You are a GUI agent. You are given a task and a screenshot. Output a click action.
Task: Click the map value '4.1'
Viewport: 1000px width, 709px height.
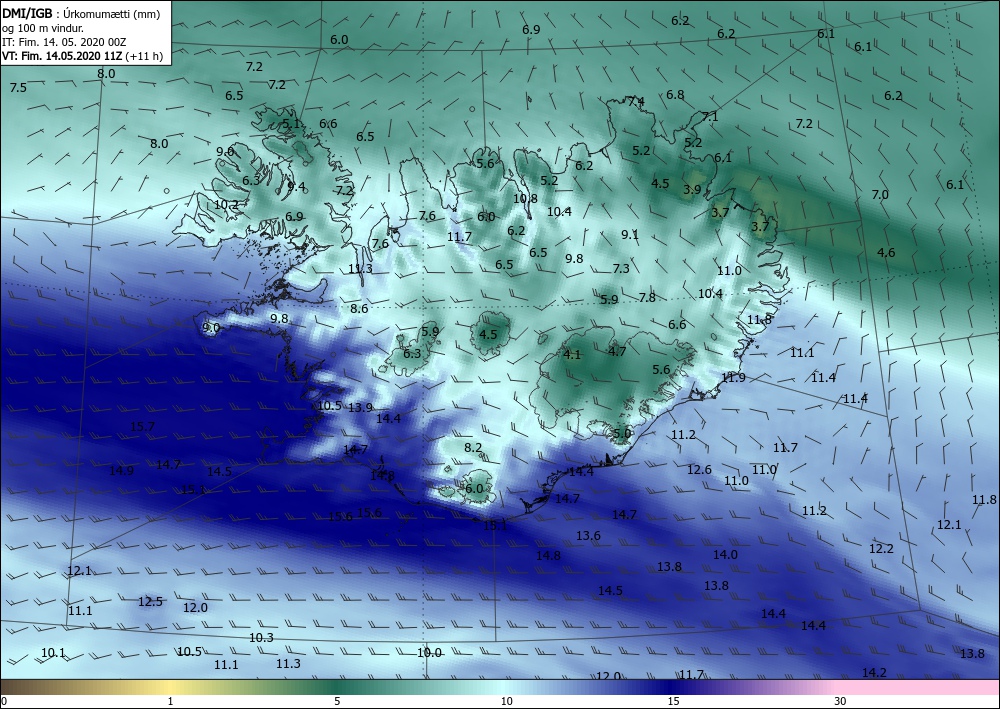pyautogui.click(x=573, y=354)
